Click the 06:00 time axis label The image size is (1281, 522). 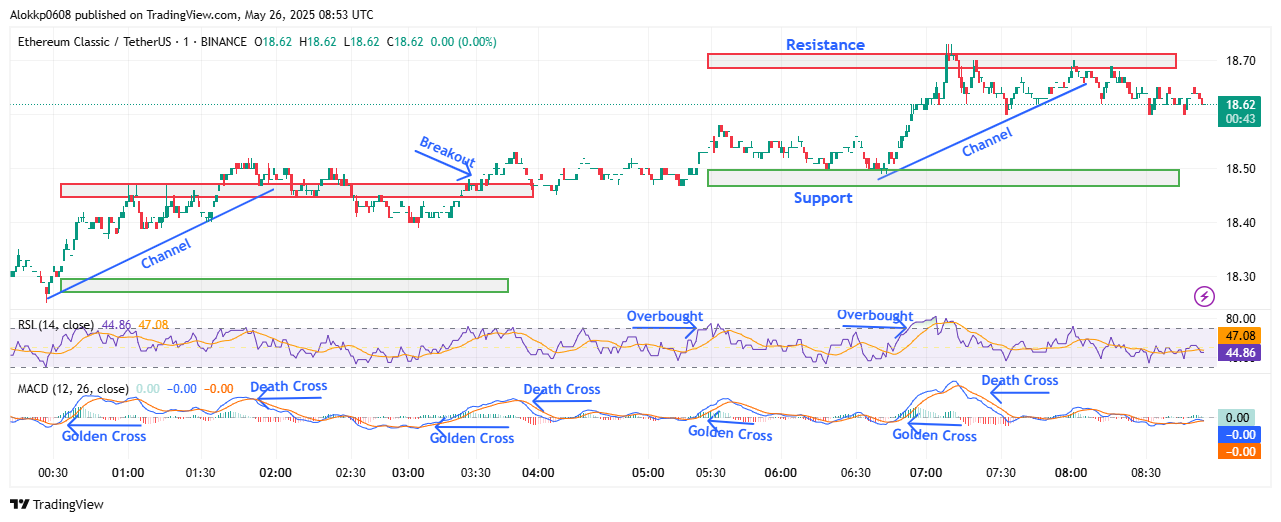coord(781,472)
